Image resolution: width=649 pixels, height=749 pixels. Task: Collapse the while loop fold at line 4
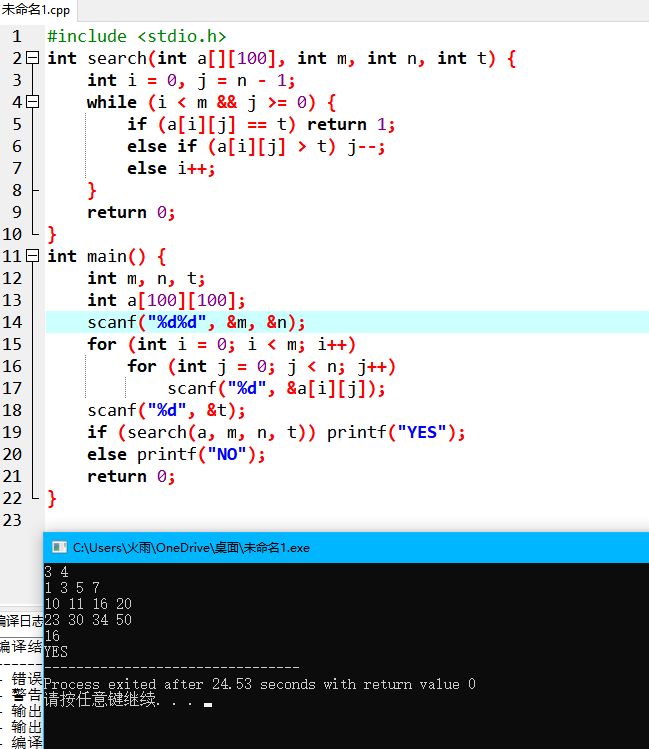tap(32, 102)
